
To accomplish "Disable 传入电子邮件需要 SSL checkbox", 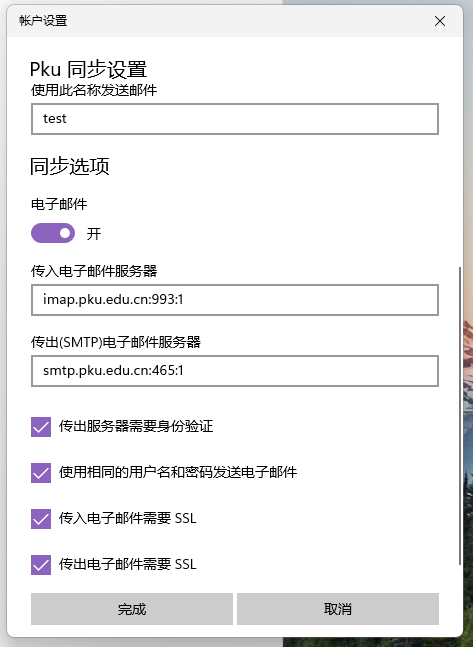I will (41, 519).
